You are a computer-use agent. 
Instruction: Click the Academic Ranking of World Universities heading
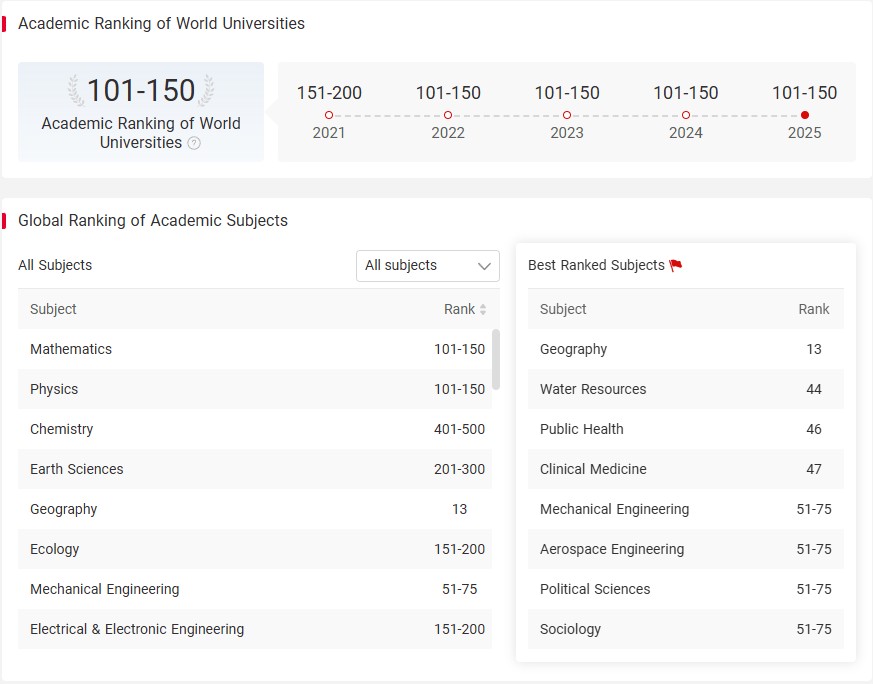(161, 23)
